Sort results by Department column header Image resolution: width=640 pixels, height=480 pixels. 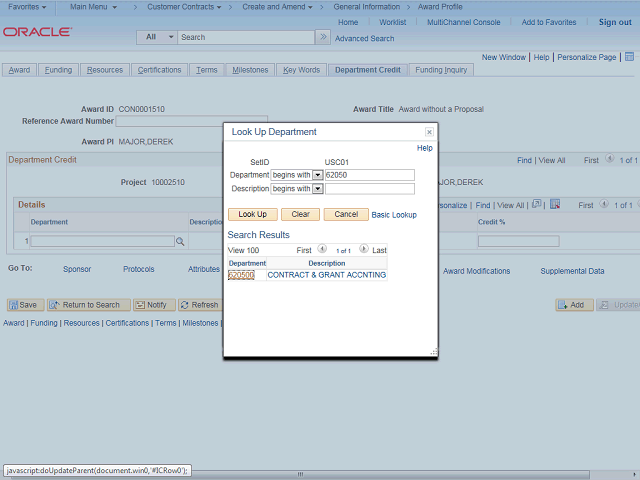(x=247, y=263)
